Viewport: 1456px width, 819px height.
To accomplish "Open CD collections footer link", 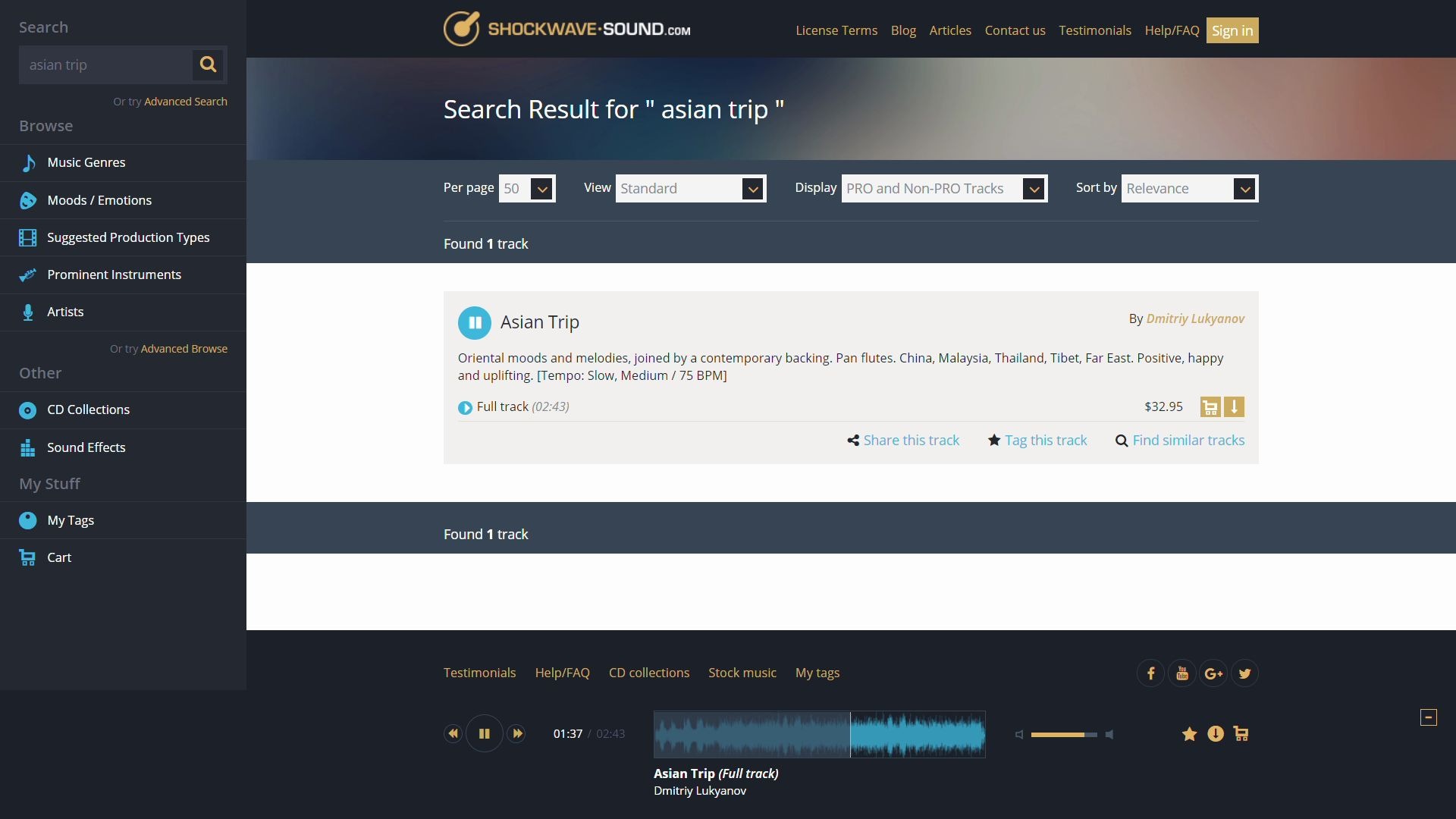I will 649,673.
